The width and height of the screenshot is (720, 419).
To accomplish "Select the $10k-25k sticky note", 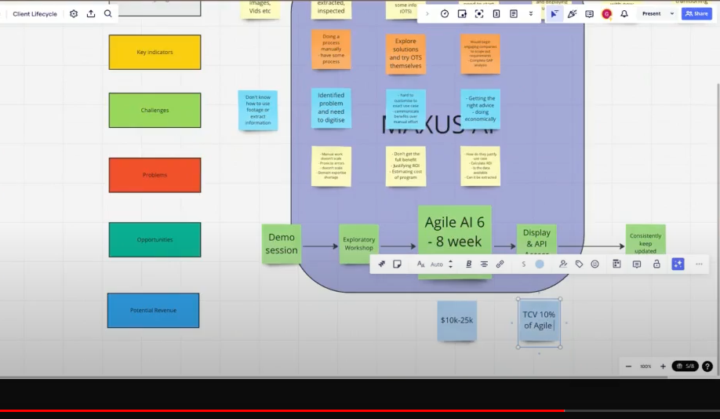I will (x=457, y=321).
